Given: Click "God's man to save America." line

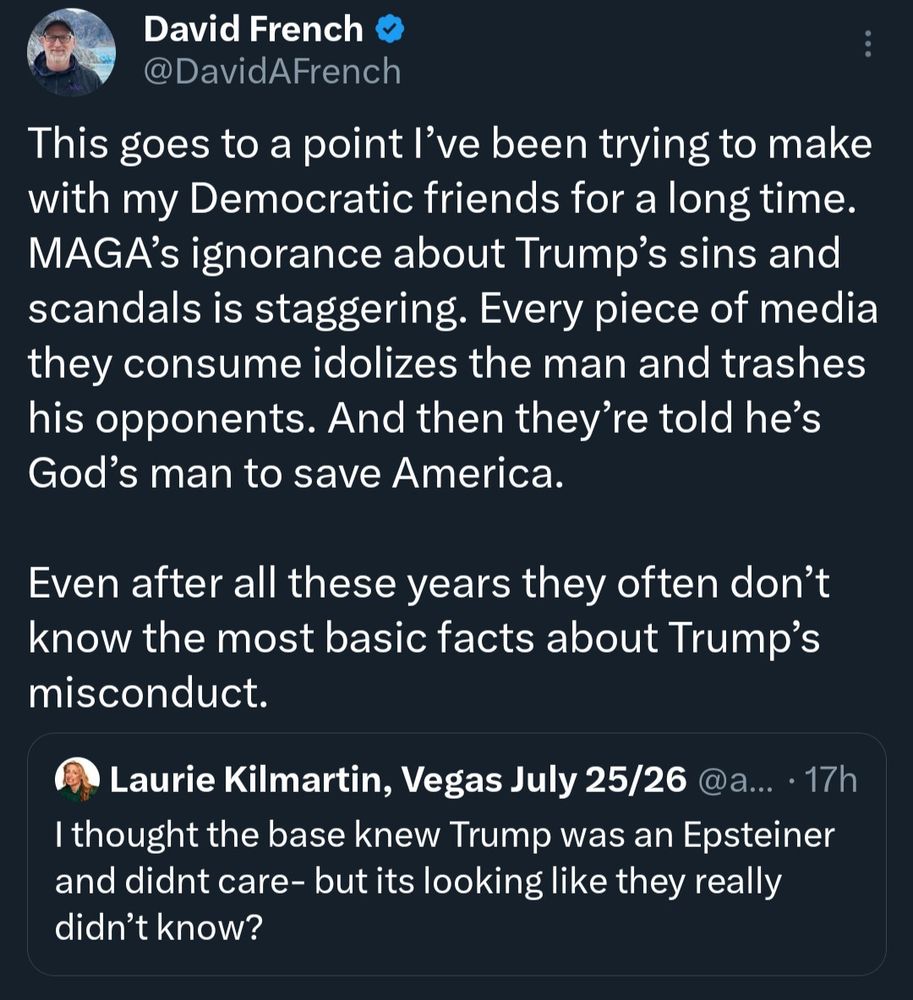Looking at the screenshot, I should (x=296, y=475).
